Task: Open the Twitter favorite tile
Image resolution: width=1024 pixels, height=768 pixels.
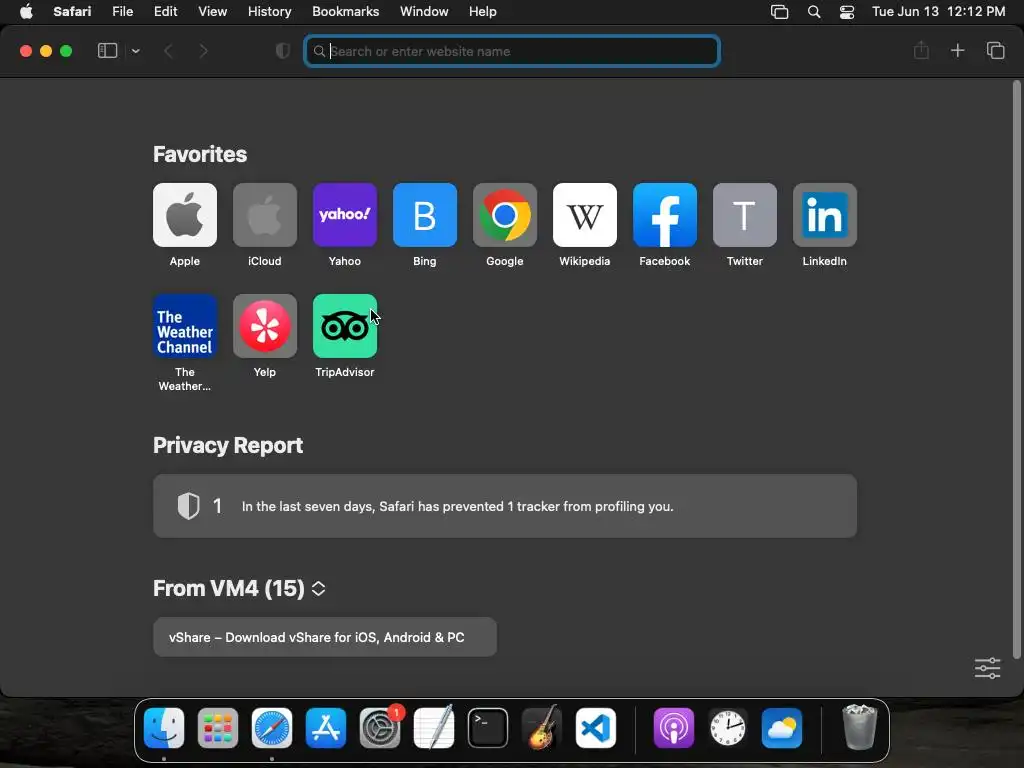Action: pyautogui.click(x=744, y=215)
